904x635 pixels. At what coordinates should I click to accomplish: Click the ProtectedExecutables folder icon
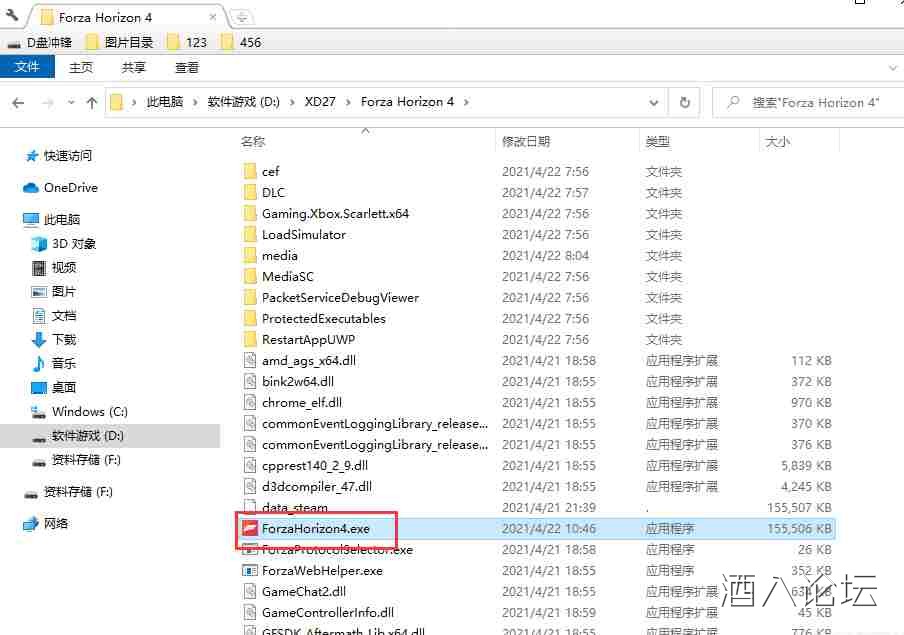[x=250, y=318]
